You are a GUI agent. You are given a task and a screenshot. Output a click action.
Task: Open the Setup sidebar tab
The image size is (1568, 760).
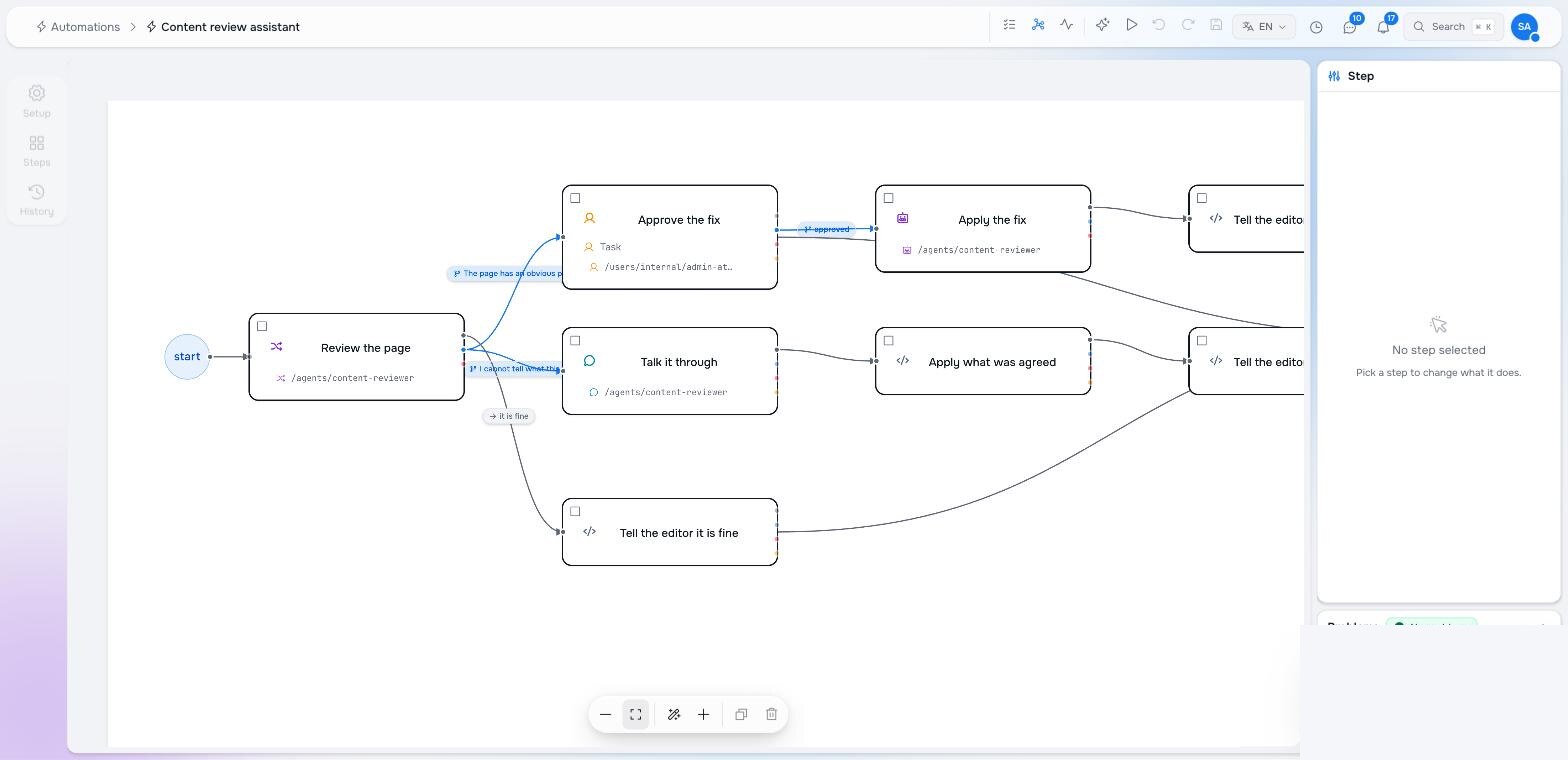37,101
